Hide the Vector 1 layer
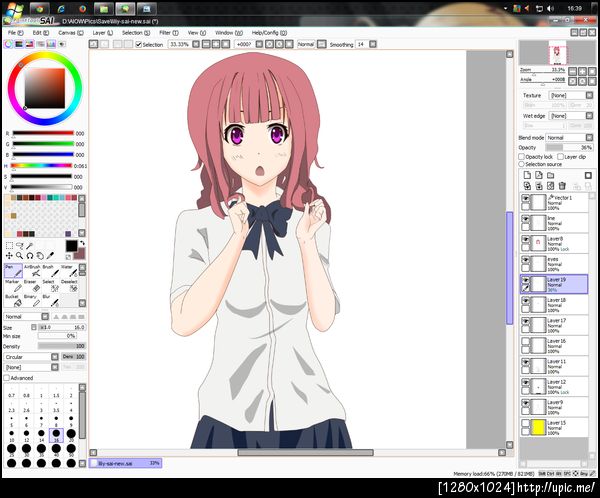 [x=526, y=198]
